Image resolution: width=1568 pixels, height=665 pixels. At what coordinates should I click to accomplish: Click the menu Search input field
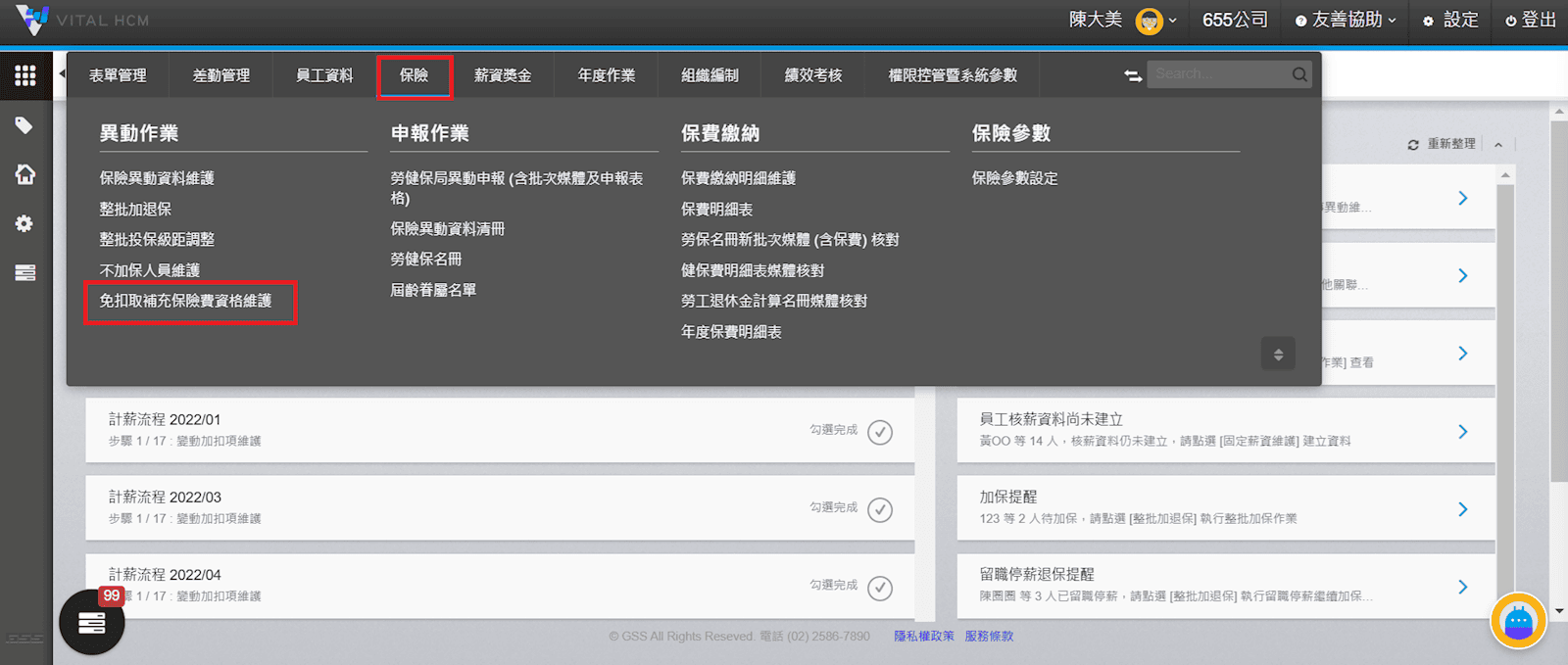1220,74
